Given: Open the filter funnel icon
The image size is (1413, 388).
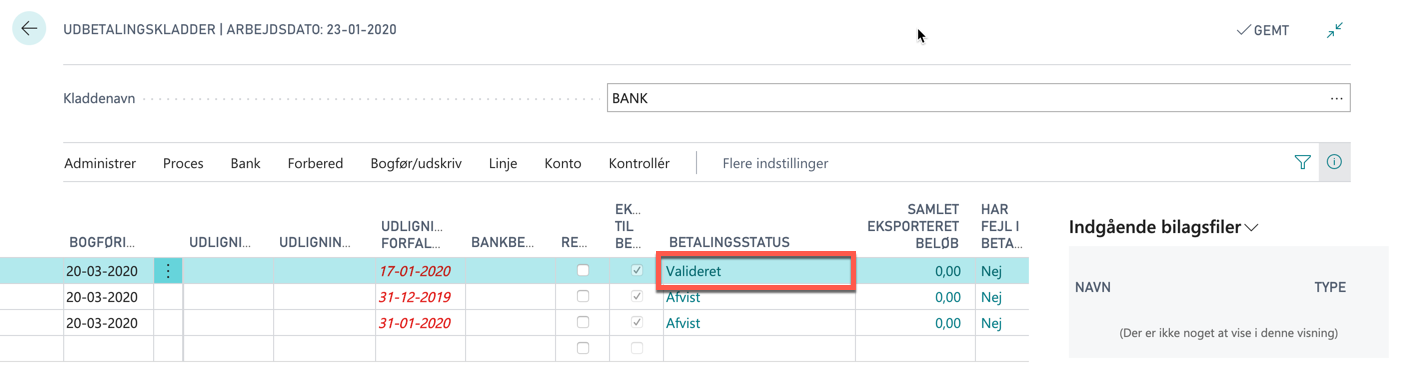Looking at the screenshot, I should pos(1302,162).
